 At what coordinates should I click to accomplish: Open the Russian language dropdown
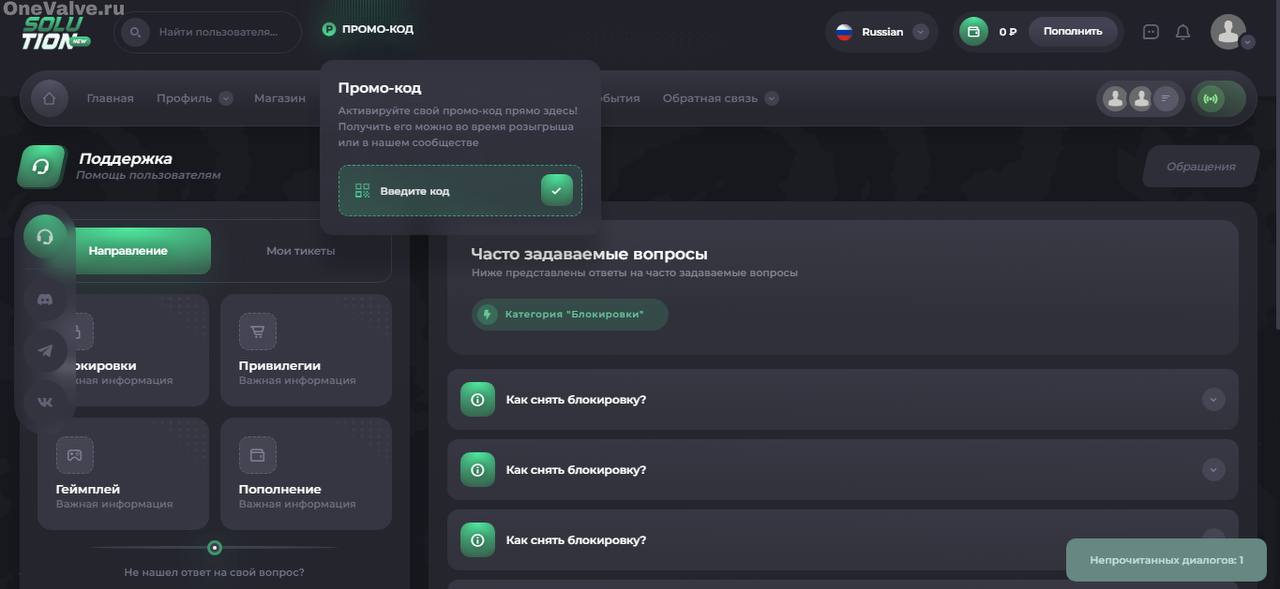882,32
